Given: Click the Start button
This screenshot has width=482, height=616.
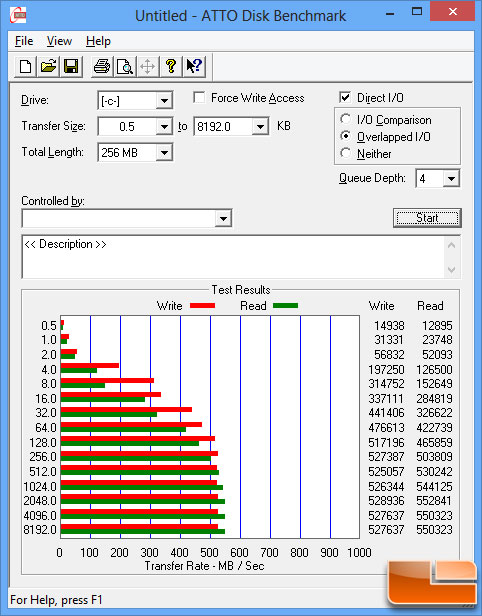Looking at the screenshot, I should click(x=427, y=218).
